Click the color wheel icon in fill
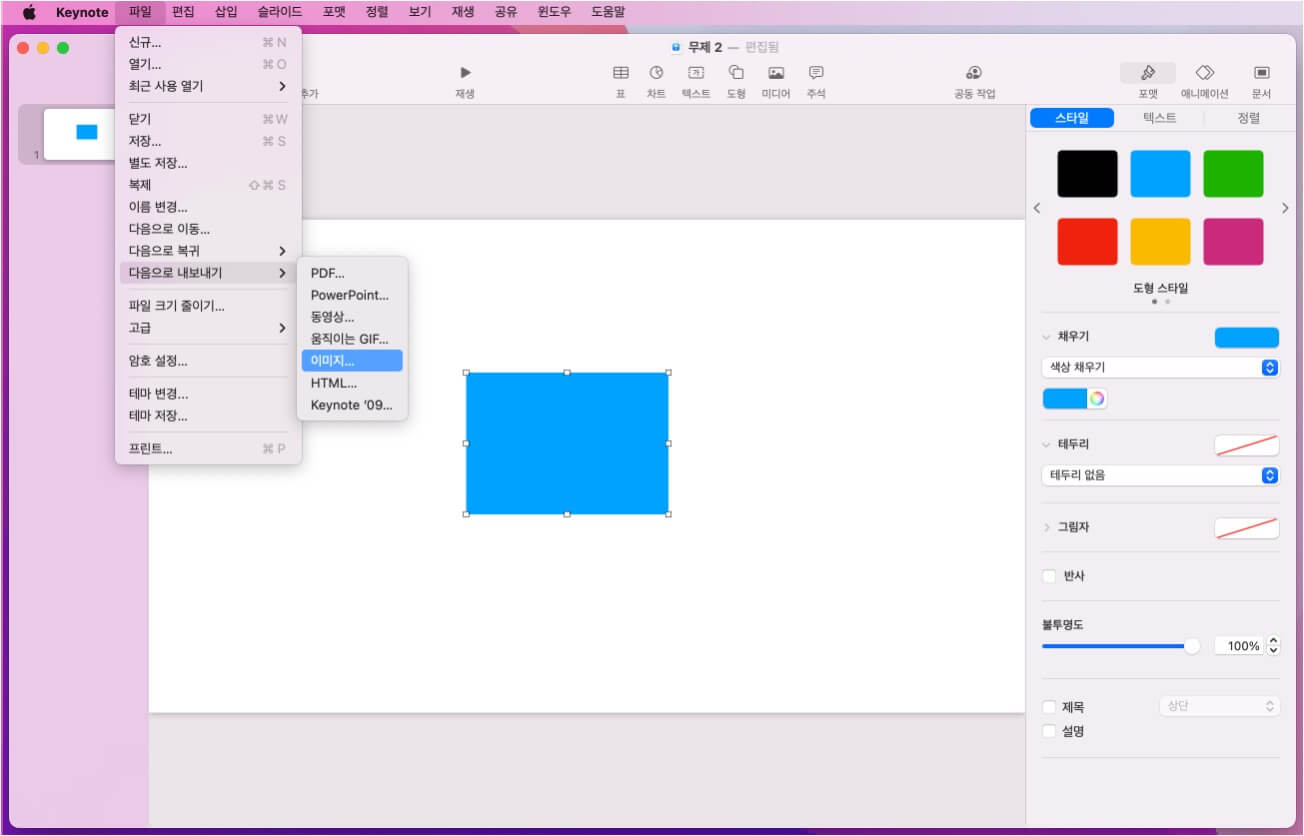The height and width of the screenshot is (836, 1304). coord(1097,399)
